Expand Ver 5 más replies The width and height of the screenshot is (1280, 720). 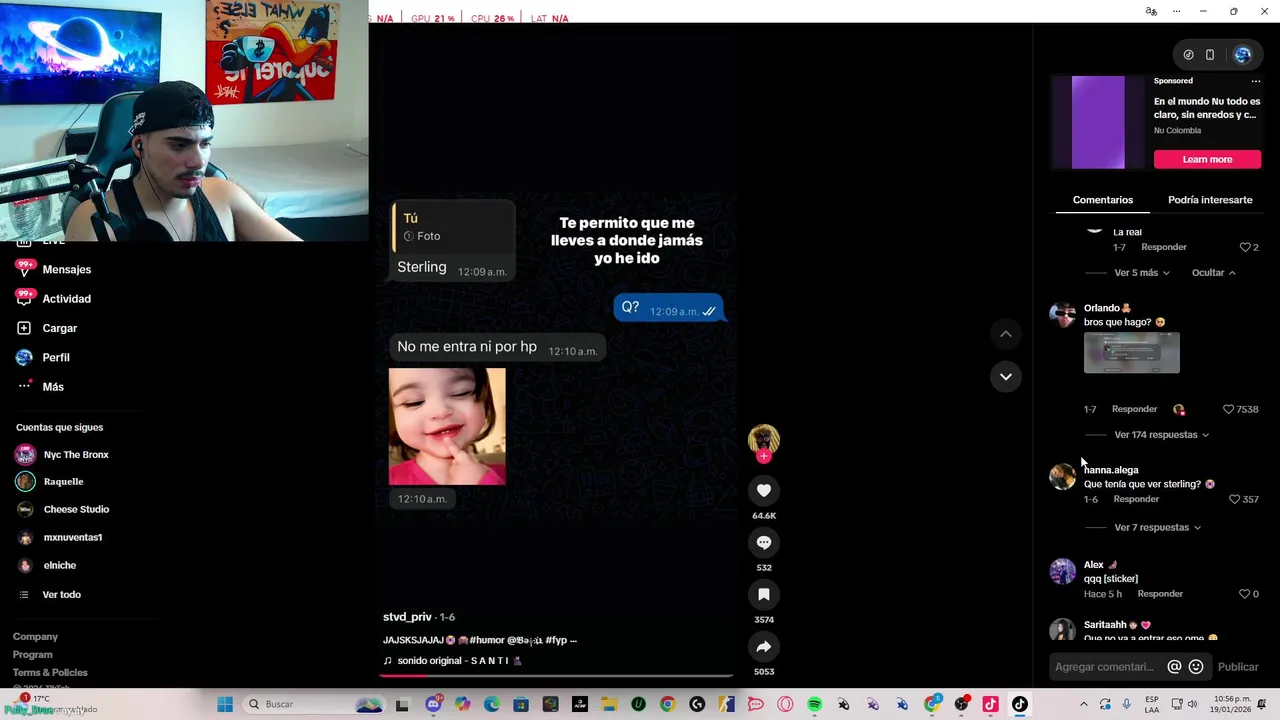(x=1142, y=272)
